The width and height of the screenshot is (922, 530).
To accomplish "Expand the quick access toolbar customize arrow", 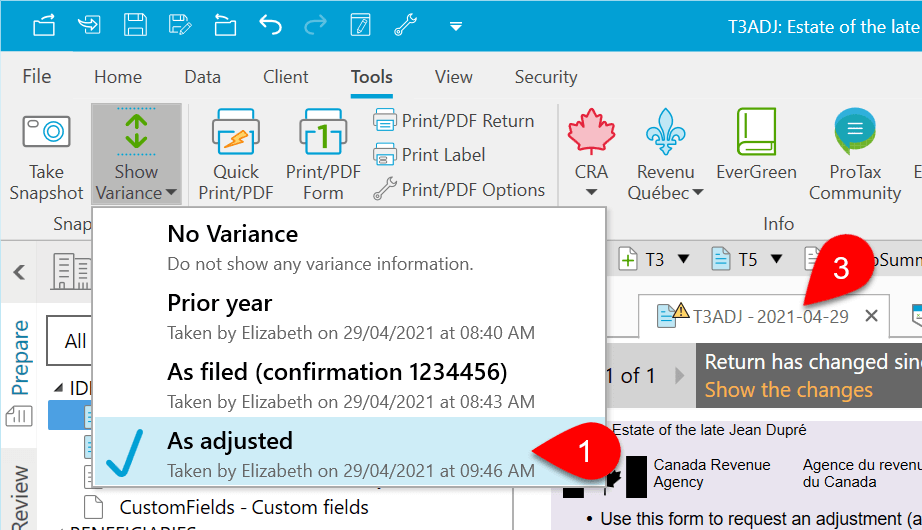I will pos(456,26).
